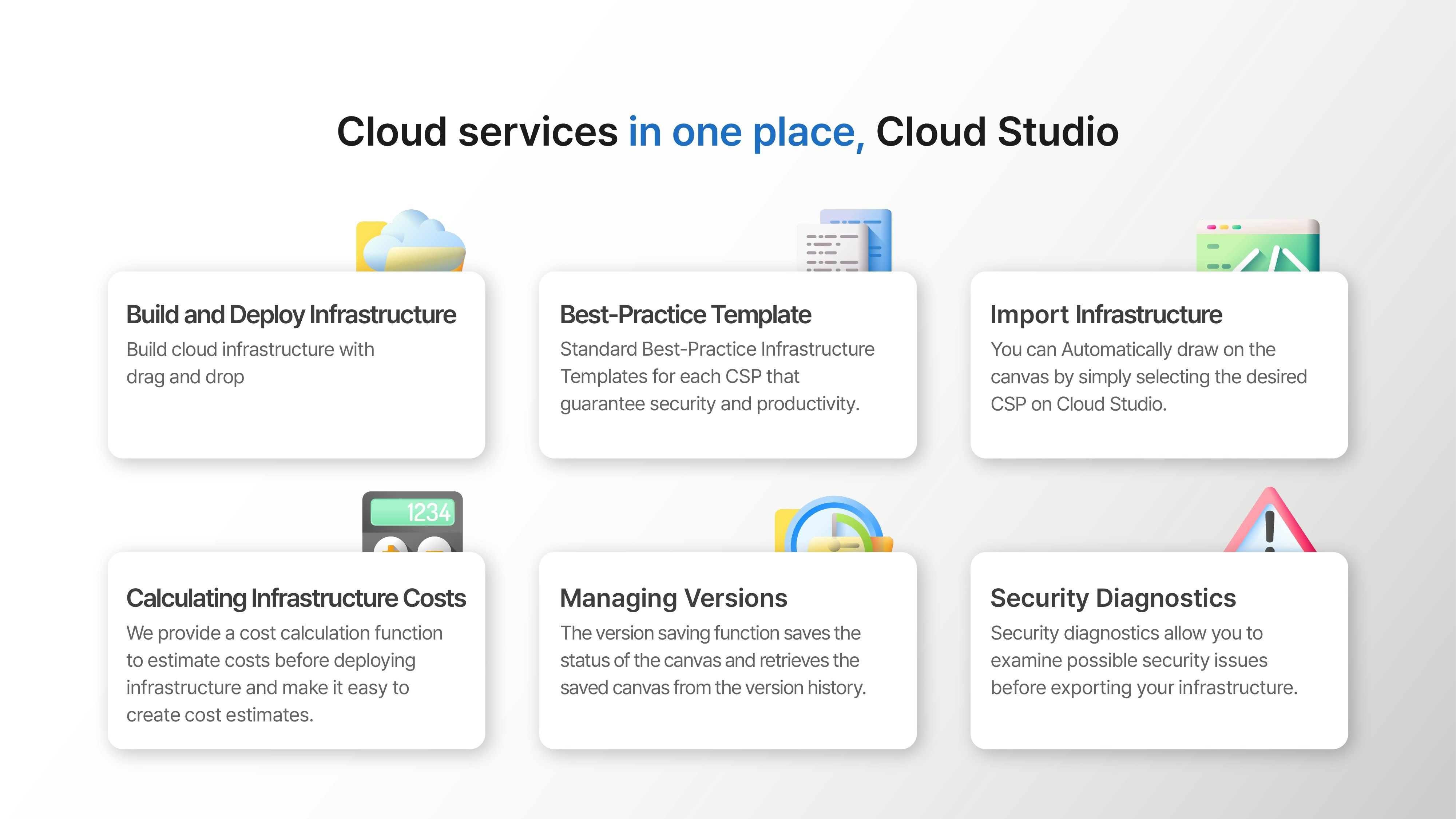Click the 'Build cloud infrastructure with drag and drop' description
Image resolution: width=1456 pixels, height=819 pixels.
250,363
